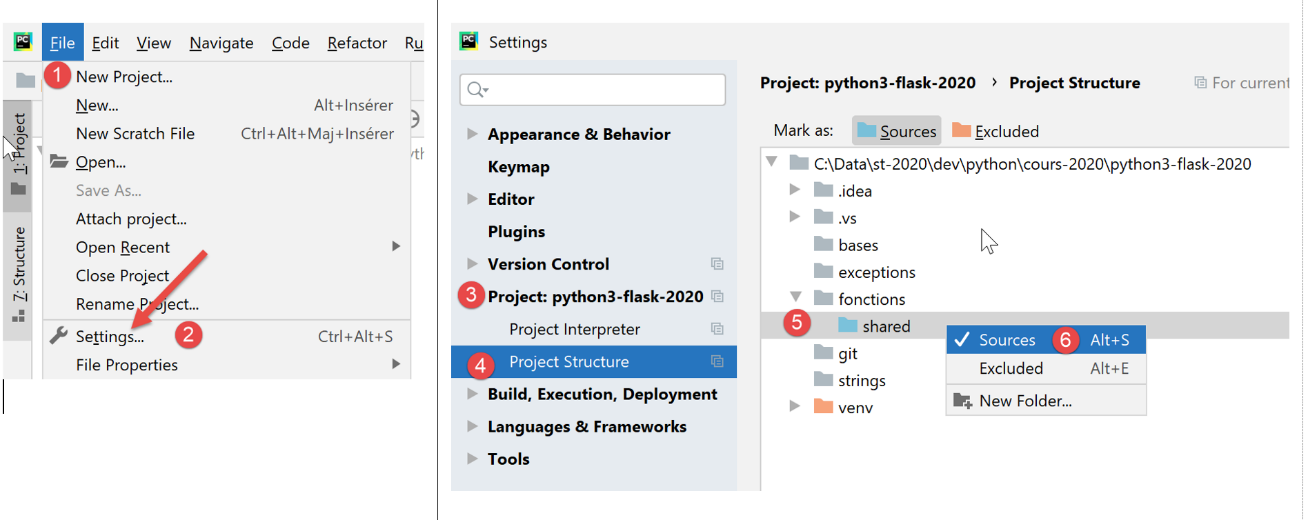Click the New Folder icon in context menu
The image size is (1308, 520).
(963, 401)
